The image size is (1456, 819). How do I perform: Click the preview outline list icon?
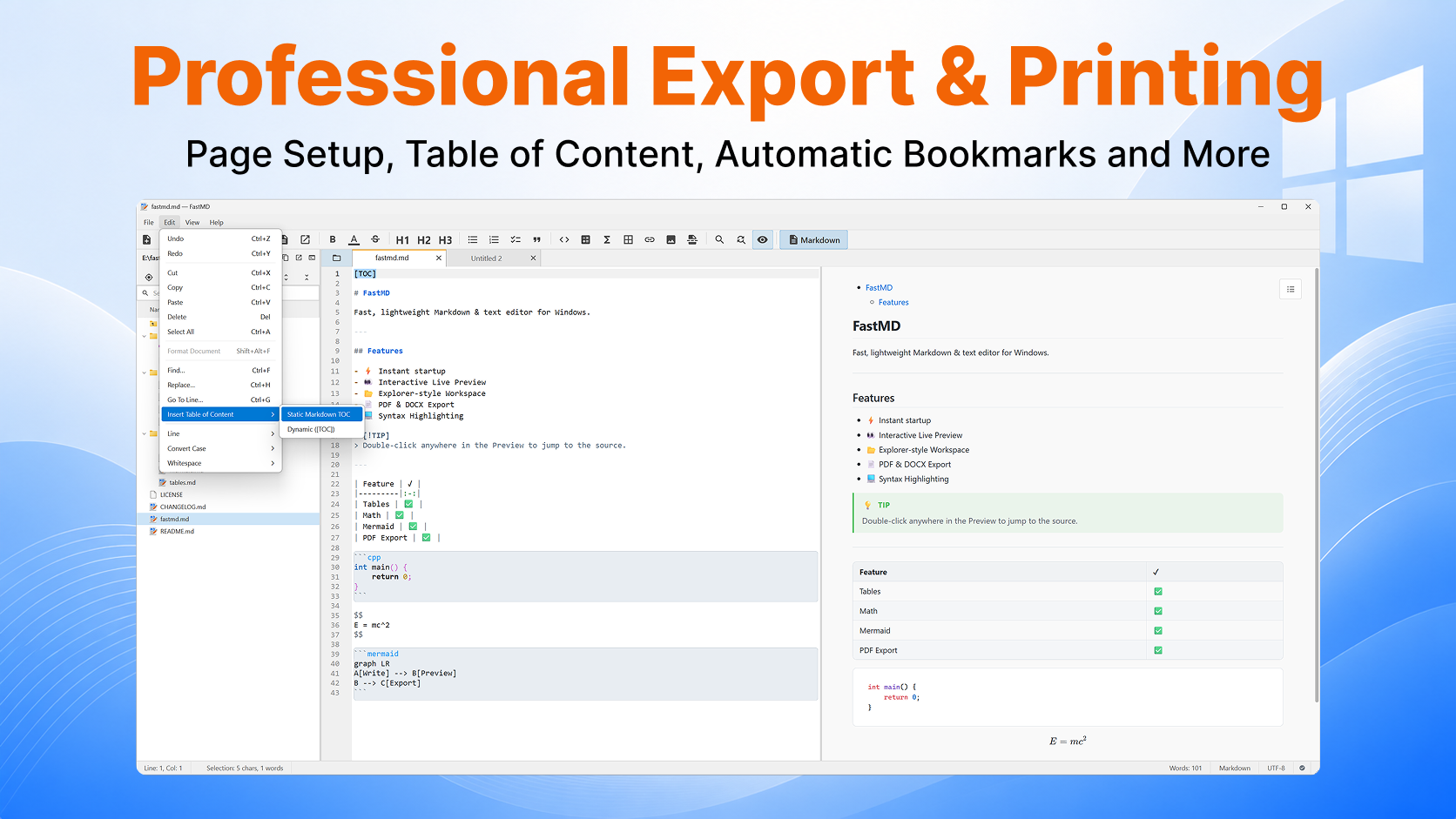coord(1291,289)
